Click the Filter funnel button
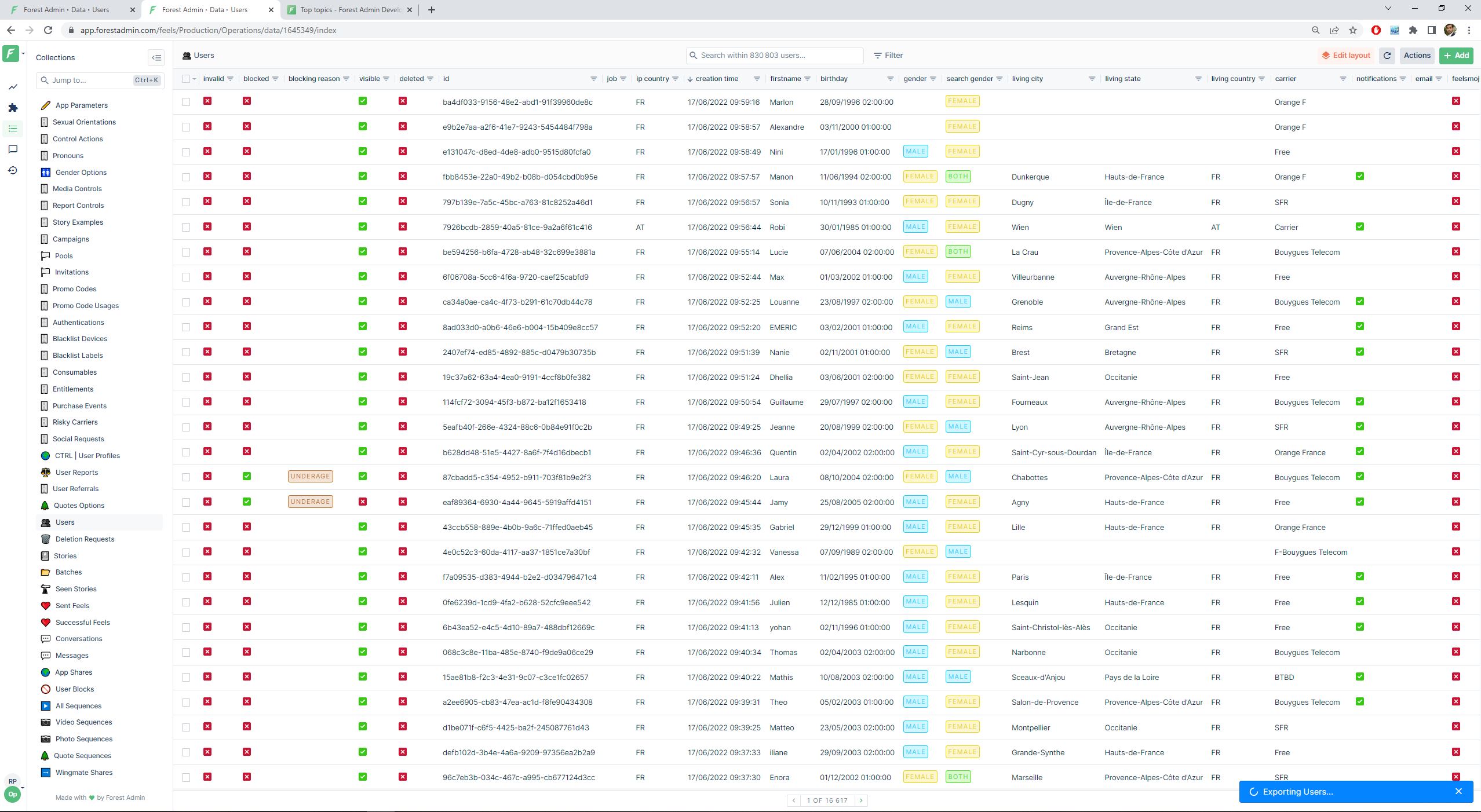This screenshot has height=812, width=1481. click(888, 56)
